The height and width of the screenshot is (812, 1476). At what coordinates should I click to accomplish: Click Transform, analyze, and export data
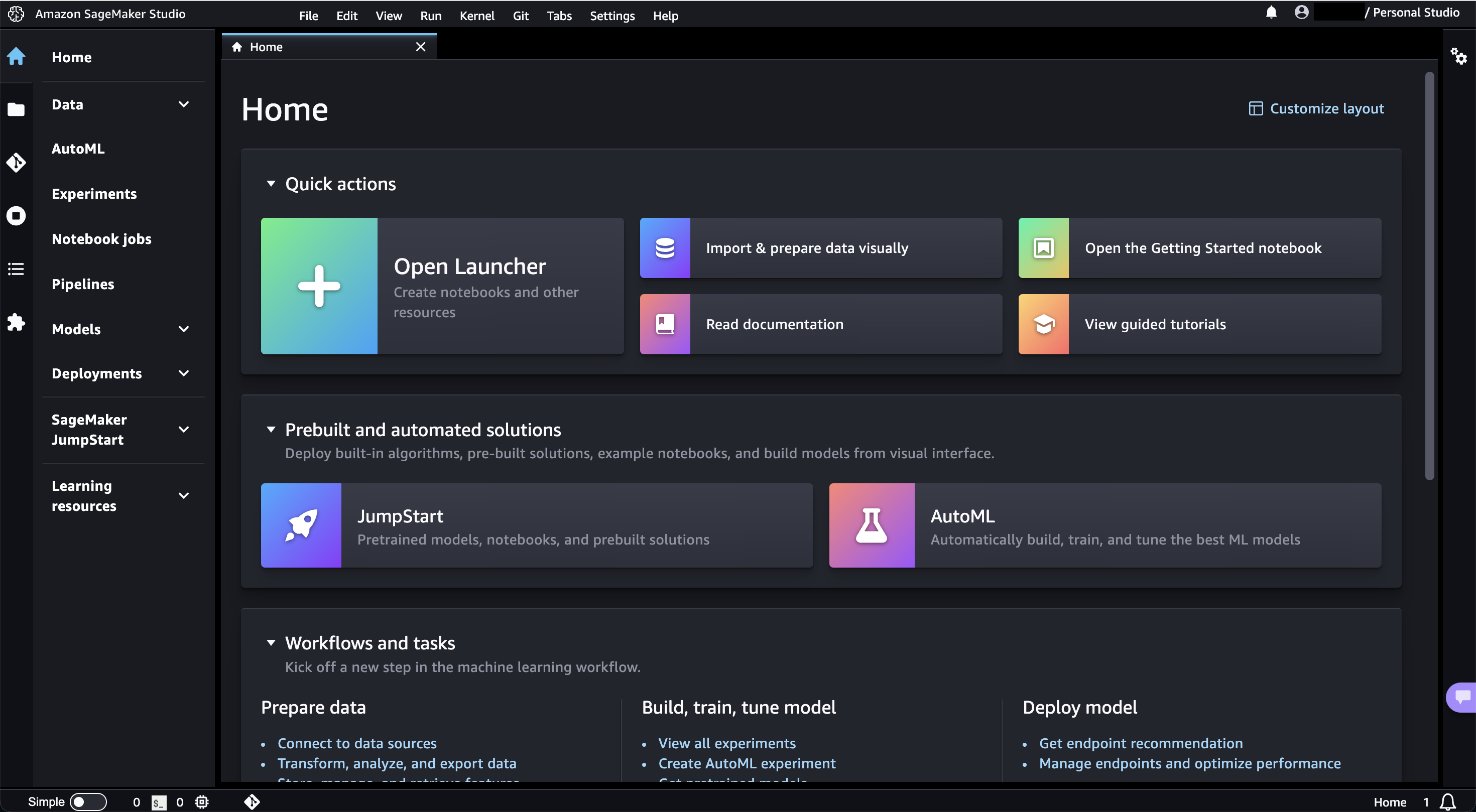tap(397, 763)
